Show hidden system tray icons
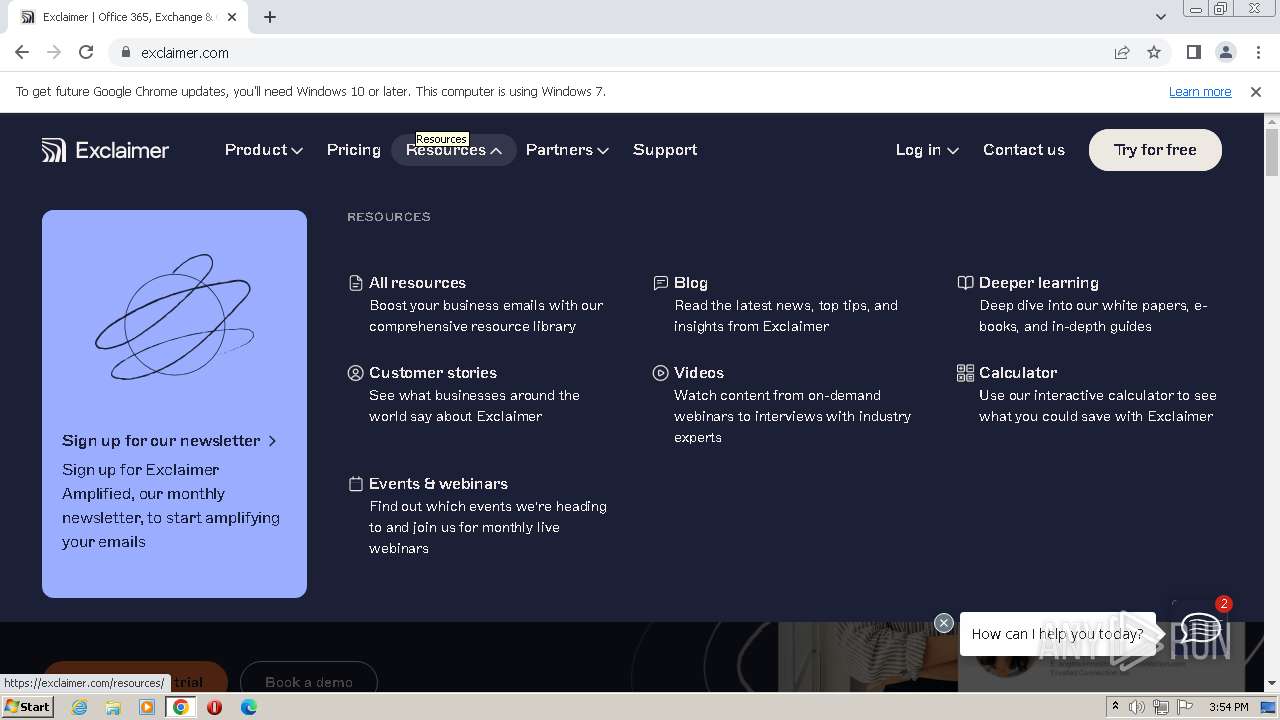Viewport: 1280px width, 720px height. point(1115,707)
